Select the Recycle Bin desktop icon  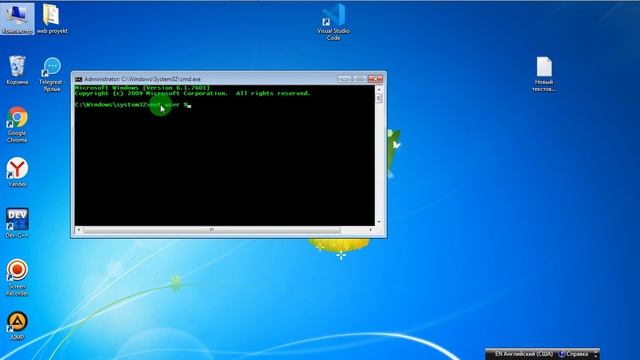click(17, 70)
